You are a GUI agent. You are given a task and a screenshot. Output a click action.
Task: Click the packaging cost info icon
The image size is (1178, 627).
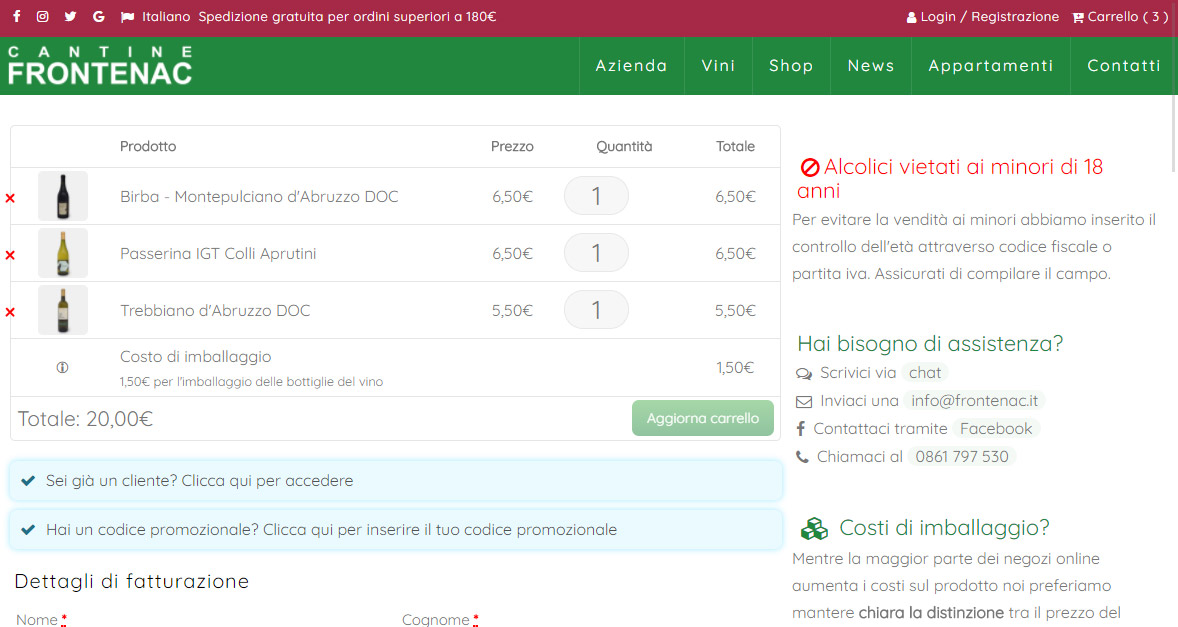[x=62, y=367]
